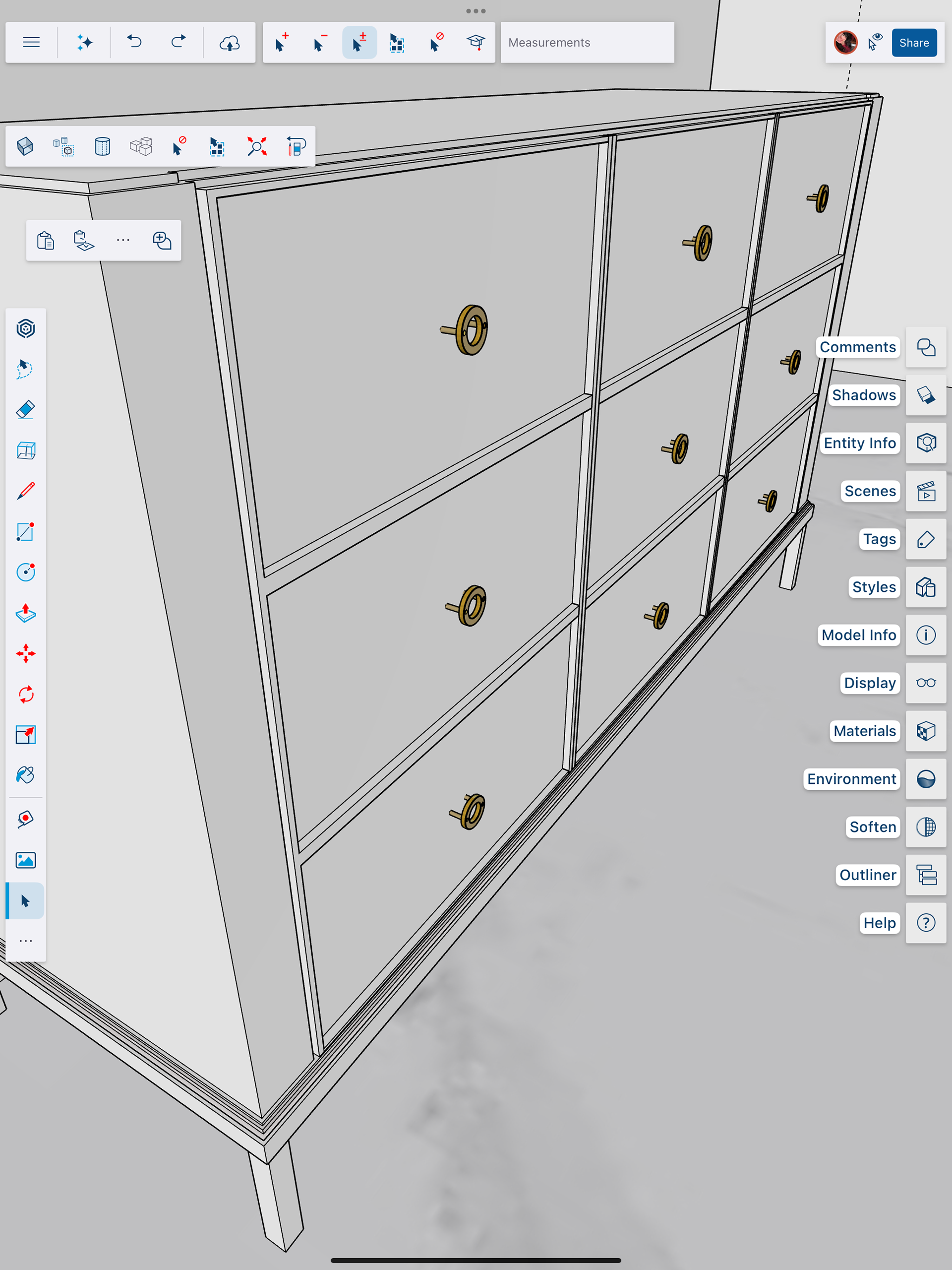Select the Move tool
This screenshot has height=1270, width=952.
26,653
